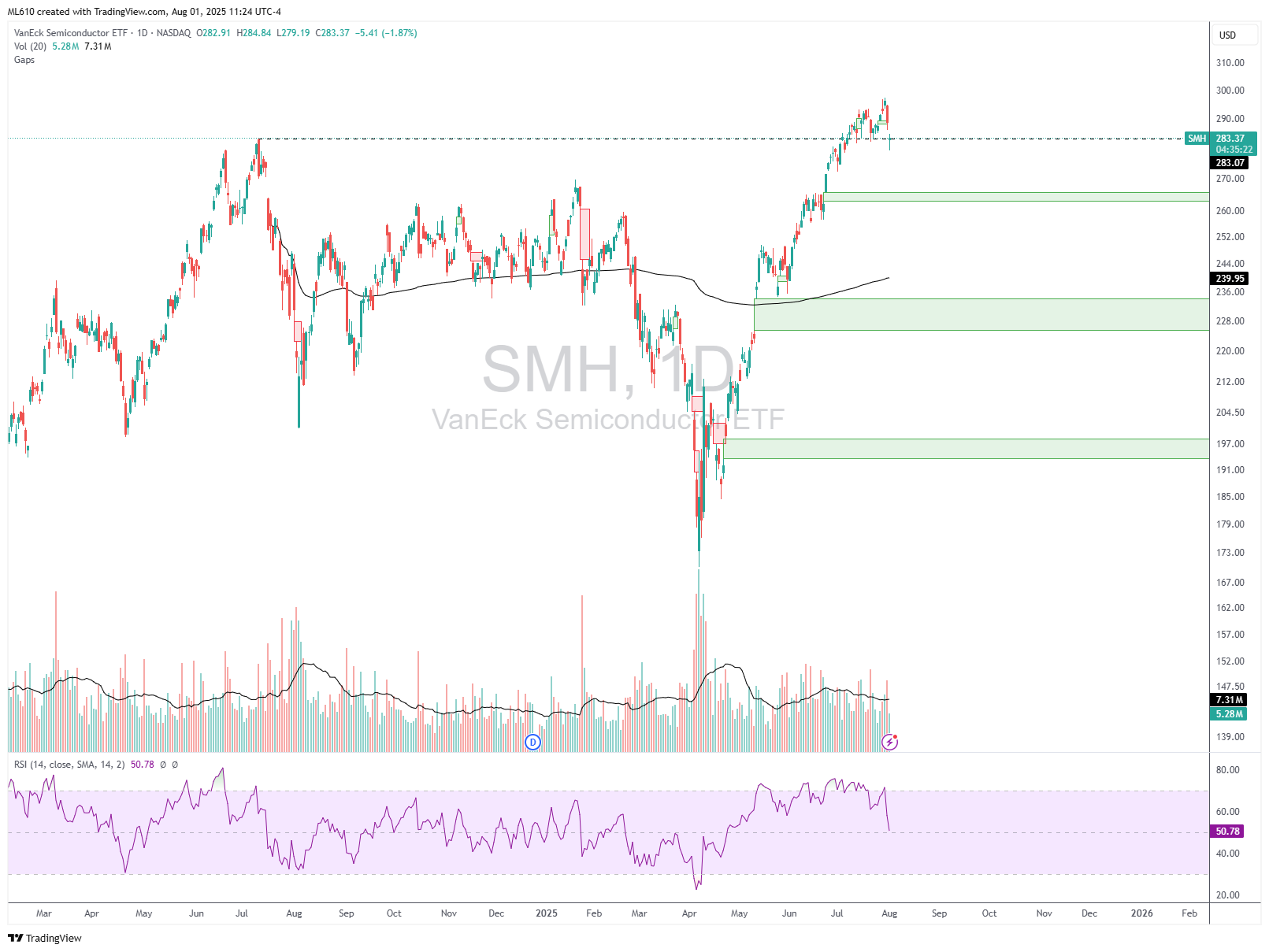This screenshot has height=952, width=1269.
Task: Click the 2025 year label on time axis
Action: coord(546,913)
